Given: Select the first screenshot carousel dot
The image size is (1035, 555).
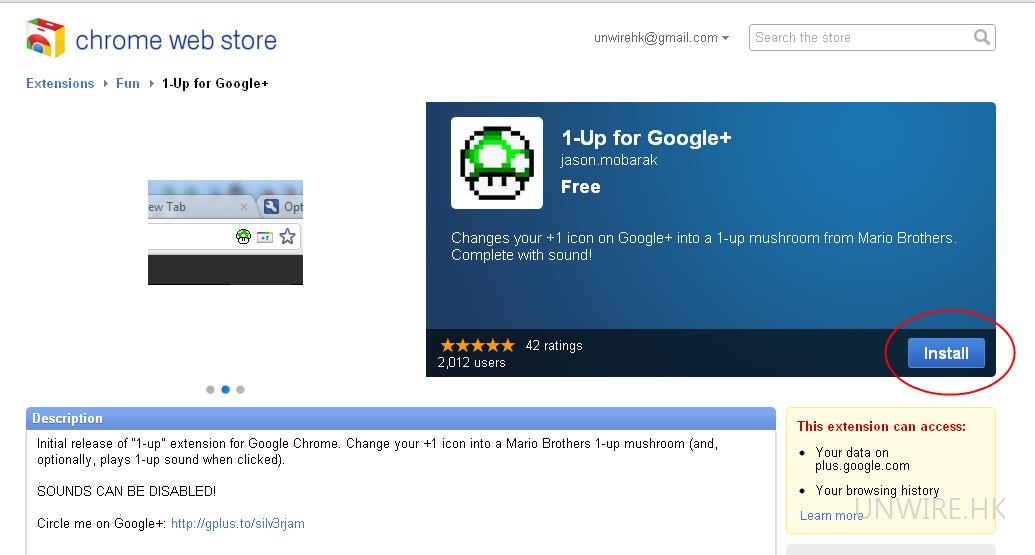Looking at the screenshot, I should tap(210, 389).
